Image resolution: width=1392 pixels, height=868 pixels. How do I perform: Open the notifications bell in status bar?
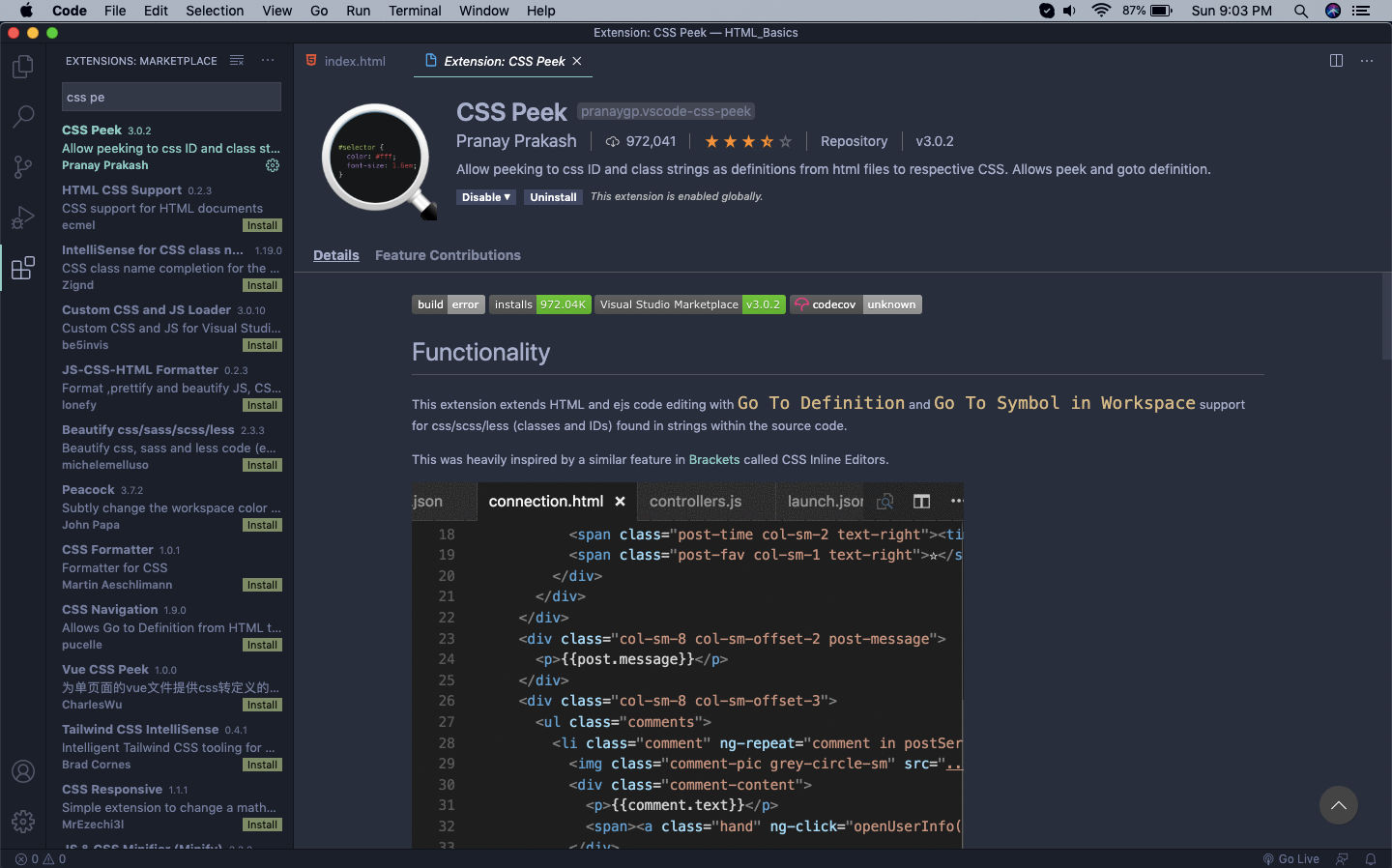[1371, 858]
